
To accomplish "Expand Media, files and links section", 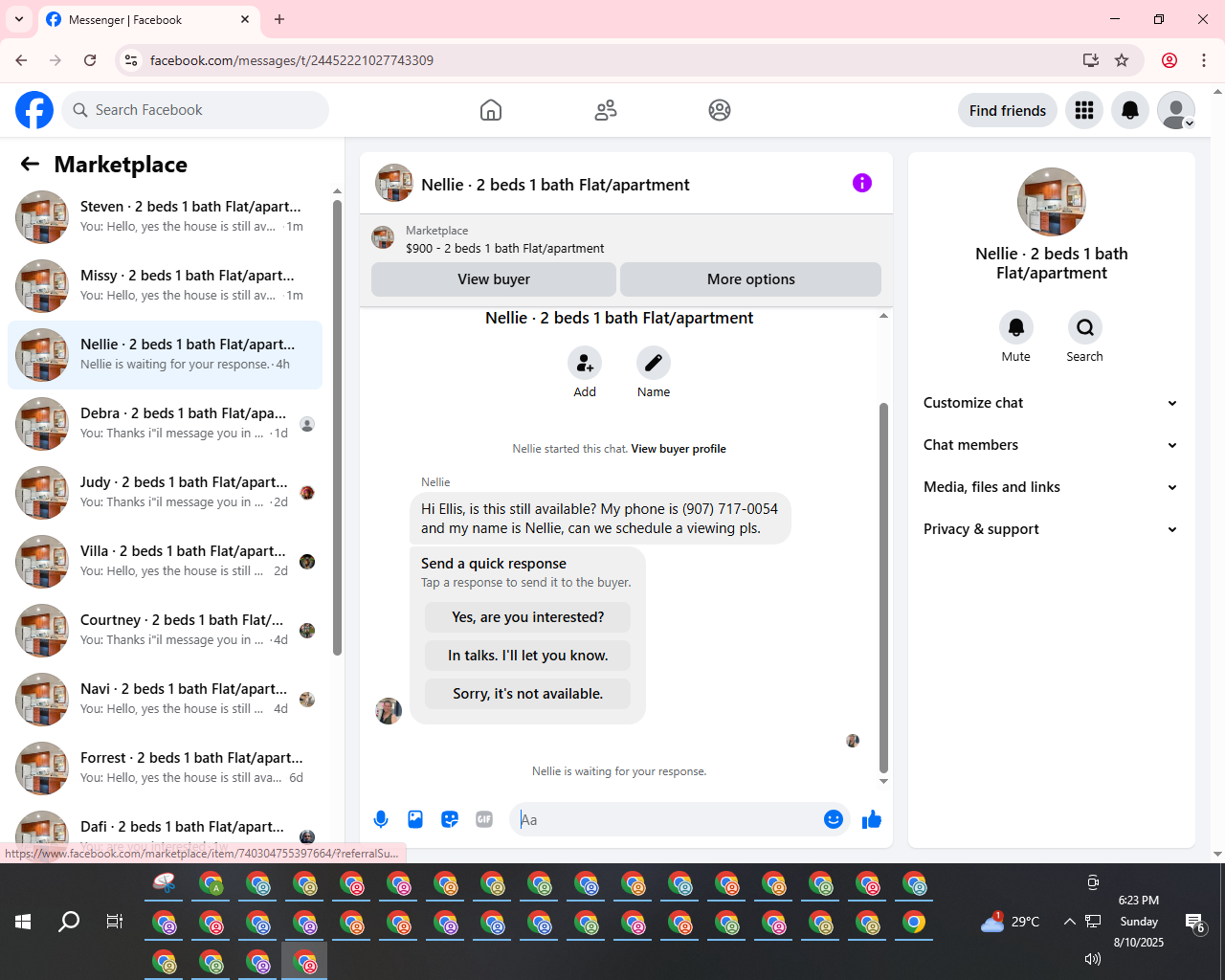I will click(x=1051, y=487).
